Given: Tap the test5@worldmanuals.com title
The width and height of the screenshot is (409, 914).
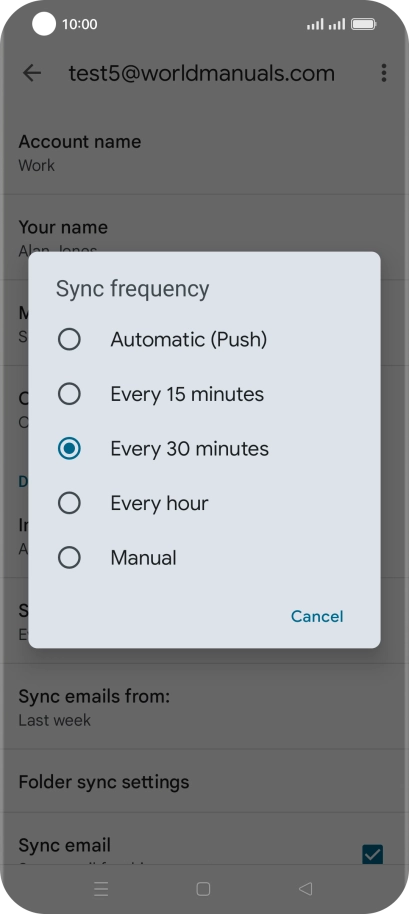Looking at the screenshot, I should pyautogui.click(x=202, y=73).
